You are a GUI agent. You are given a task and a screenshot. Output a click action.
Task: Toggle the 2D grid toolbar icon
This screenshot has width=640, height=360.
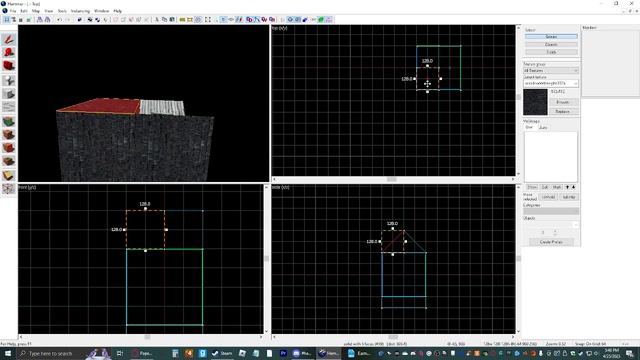[7, 20]
